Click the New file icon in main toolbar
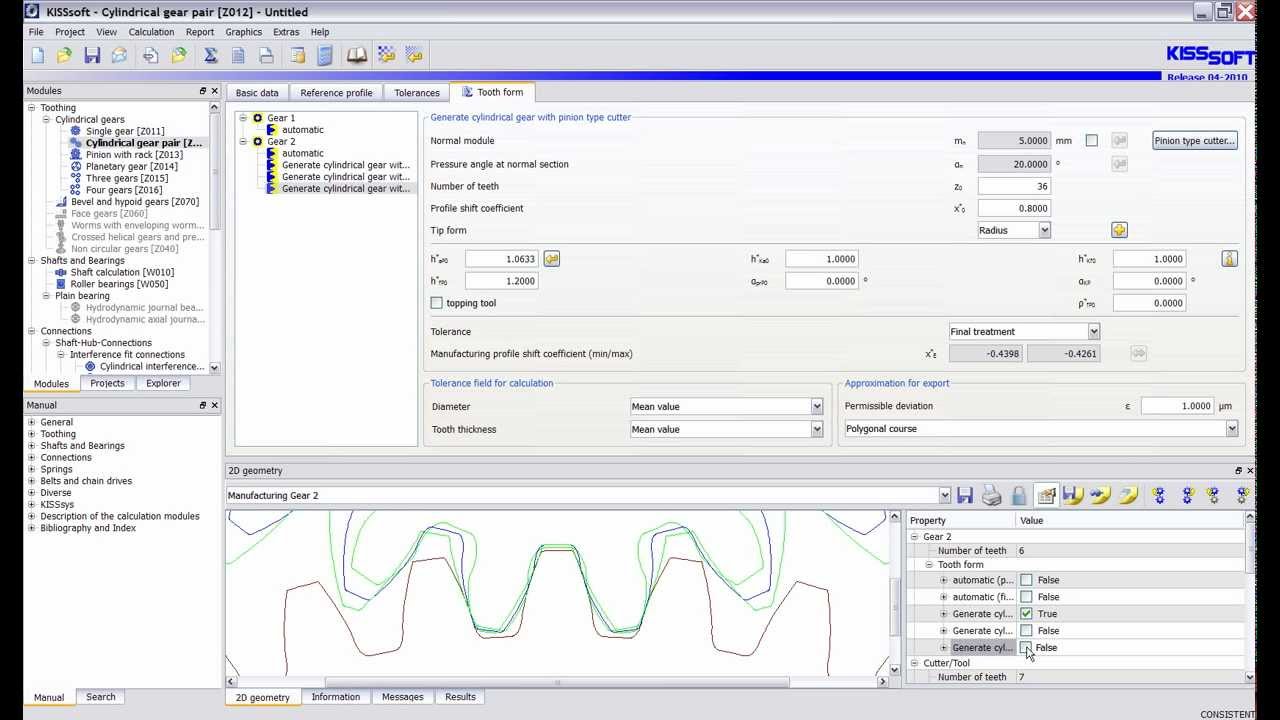This screenshot has width=1280, height=720. 37,55
